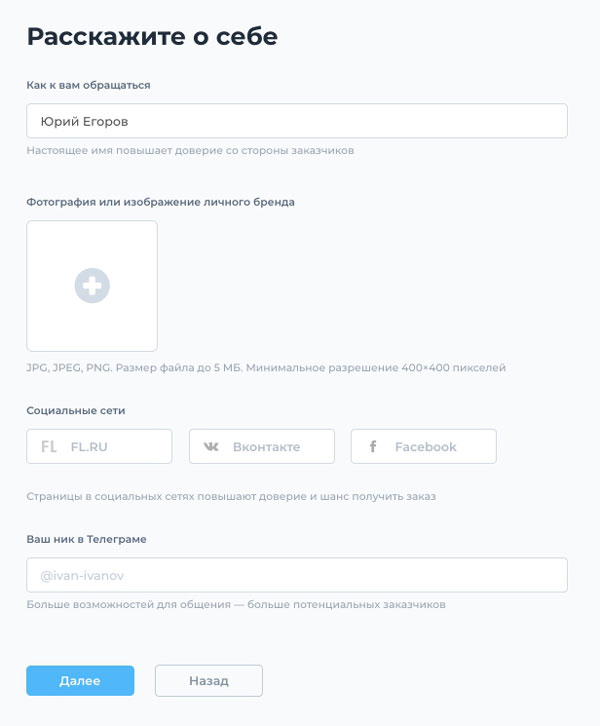Click the blue Далее button
This screenshot has height=726, width=600.
pos(80,681)
